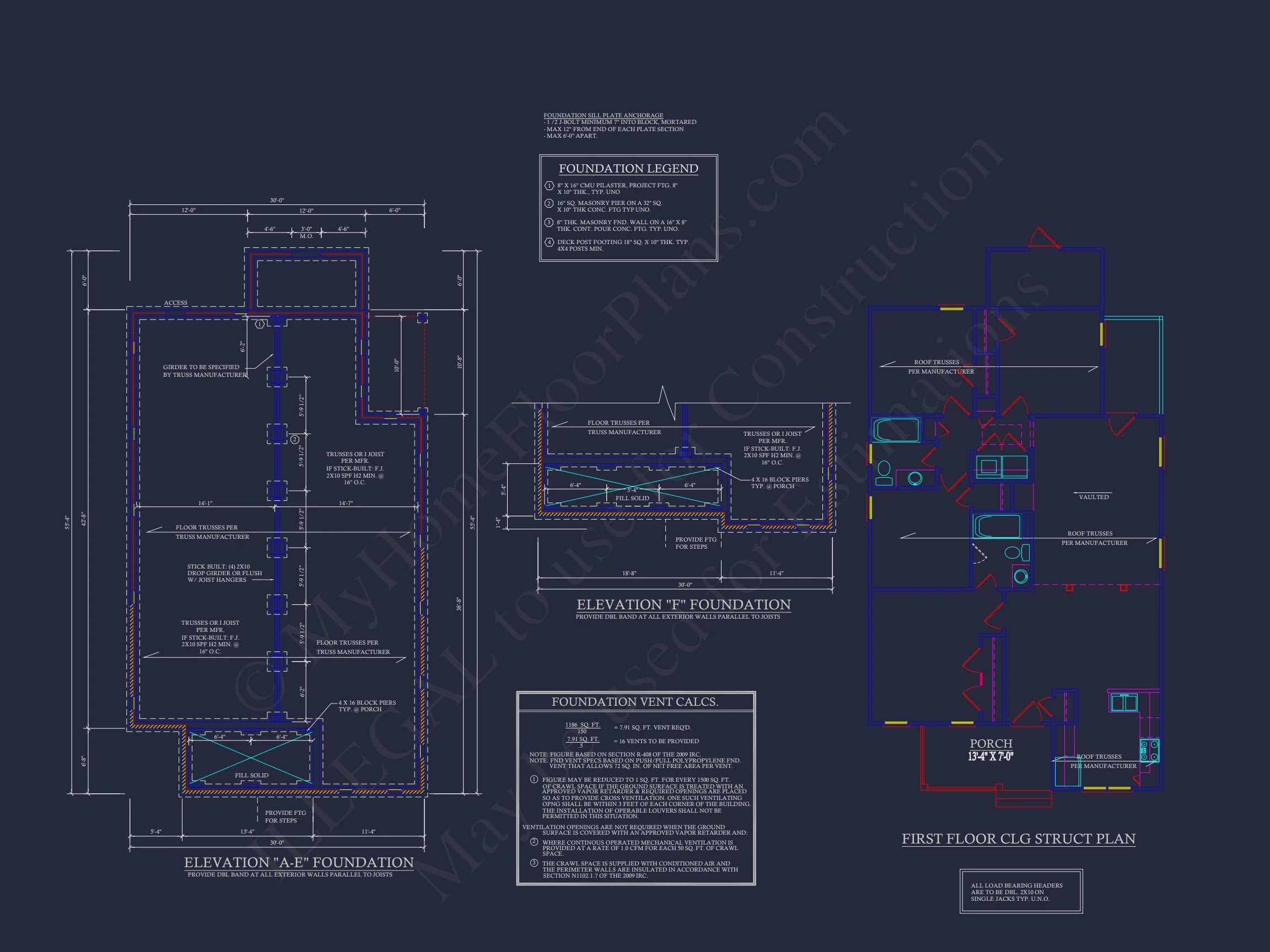Click the Foundation Sill Plate Anchorage heading
The height and width of the screenshot is (952, 1270).
point(603,115)
